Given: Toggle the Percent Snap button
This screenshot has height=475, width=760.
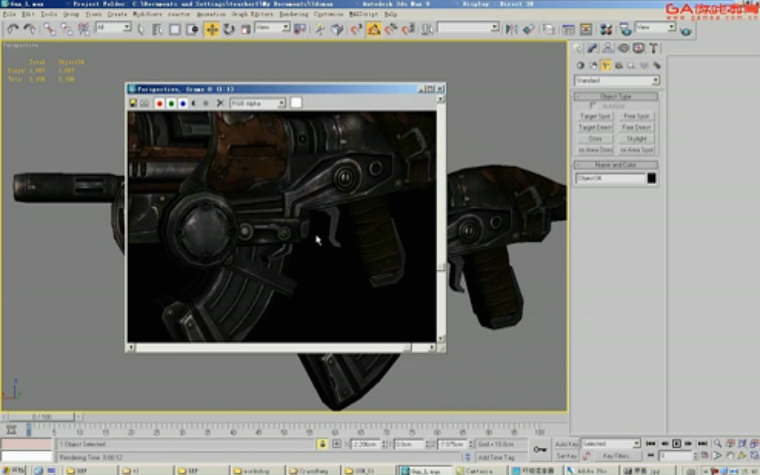Looking at the screenshot, I should tap(391, 29).
